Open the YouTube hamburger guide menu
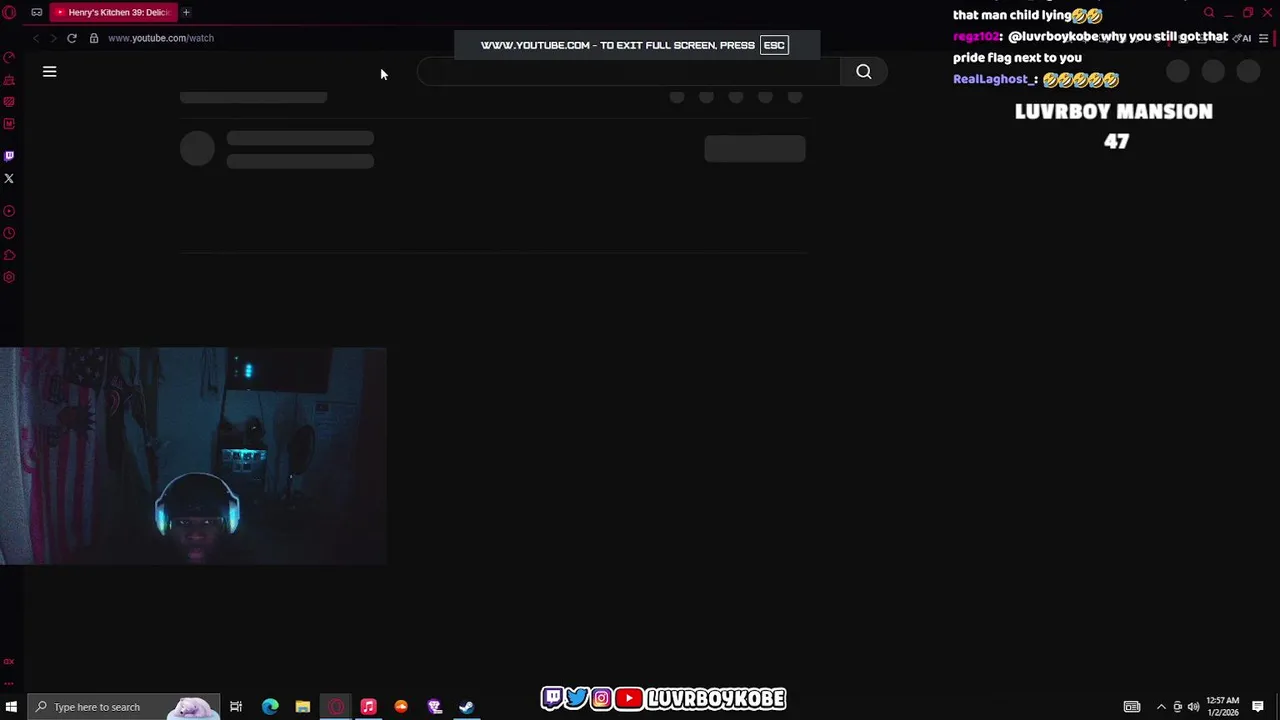 click(x=49, y=72)
